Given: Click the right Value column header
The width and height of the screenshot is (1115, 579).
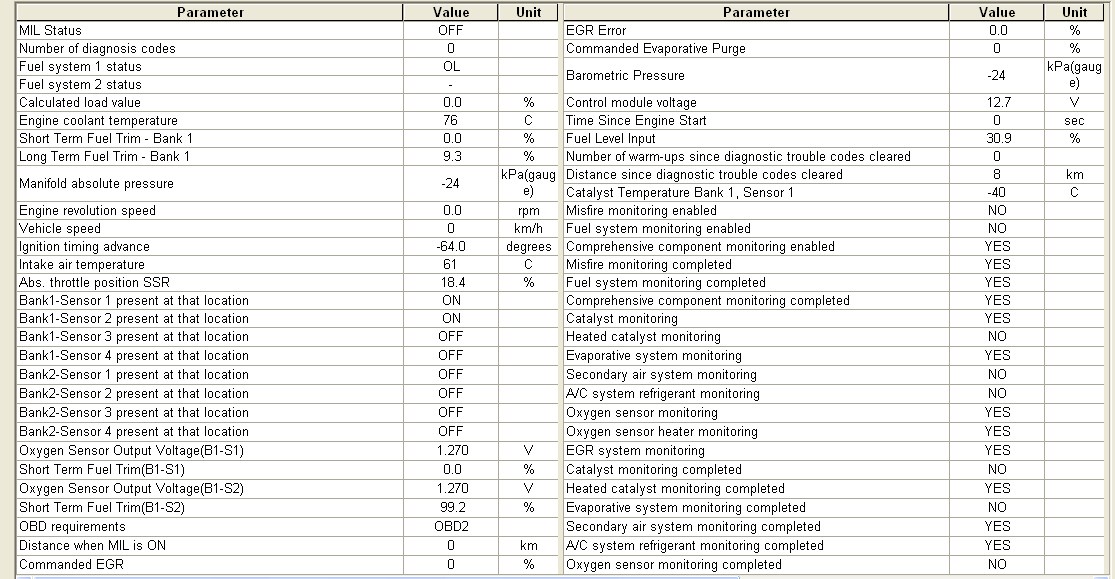Looking at the screenshot, I should pos(996,12).
